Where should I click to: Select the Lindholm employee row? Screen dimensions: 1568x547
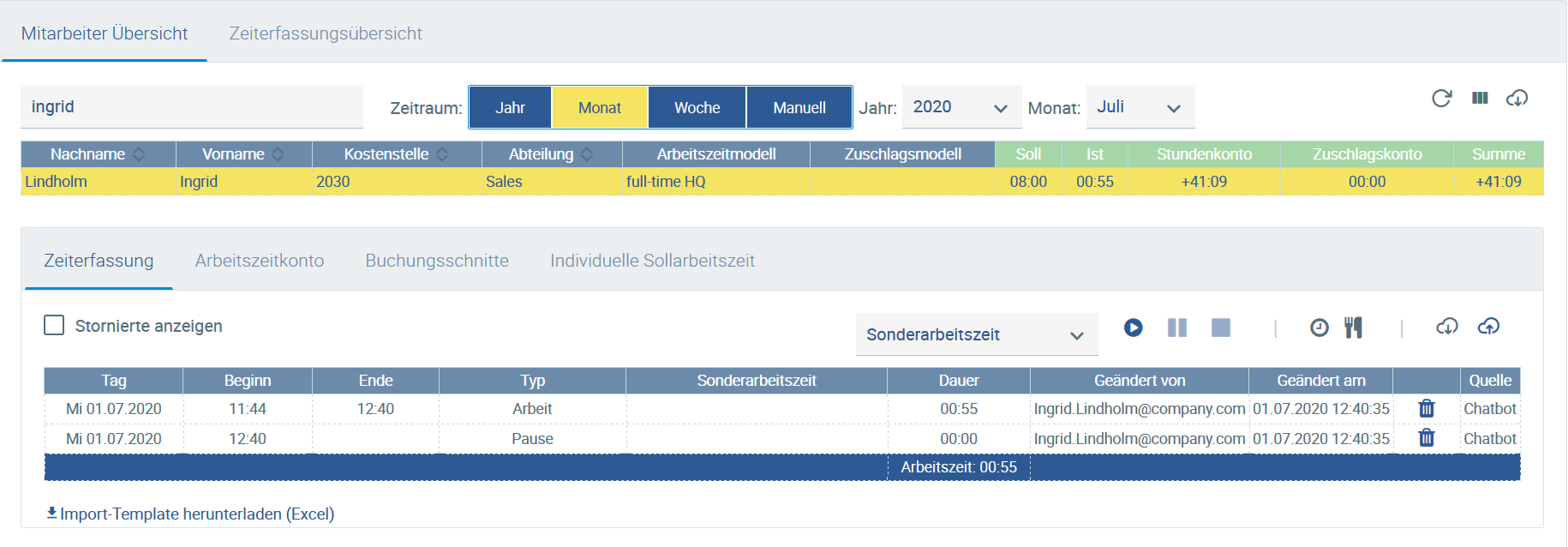782,182
